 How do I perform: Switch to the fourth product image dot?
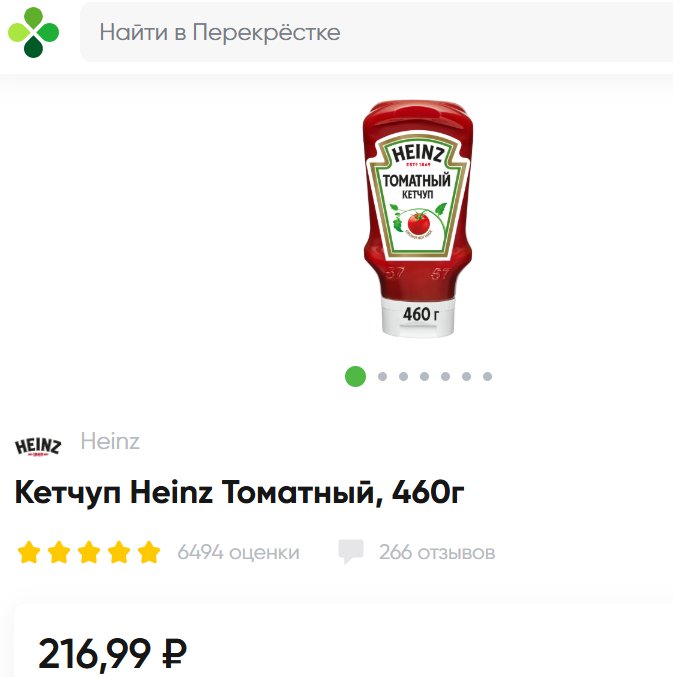pyautogui.click(x=424, y=376)
